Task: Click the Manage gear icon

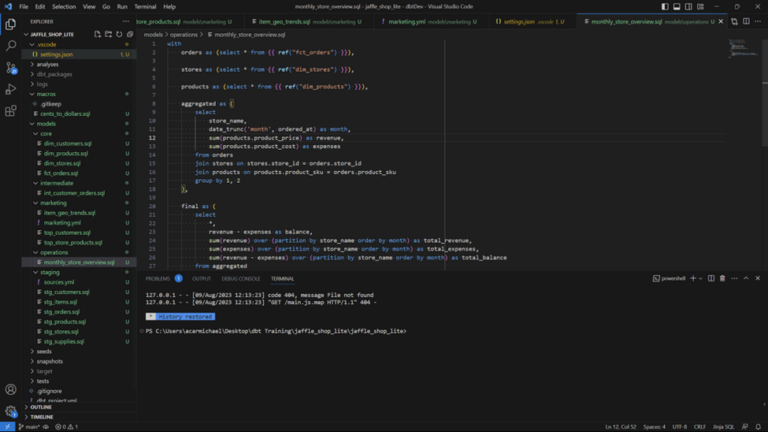Action: [x=11, y=411]
